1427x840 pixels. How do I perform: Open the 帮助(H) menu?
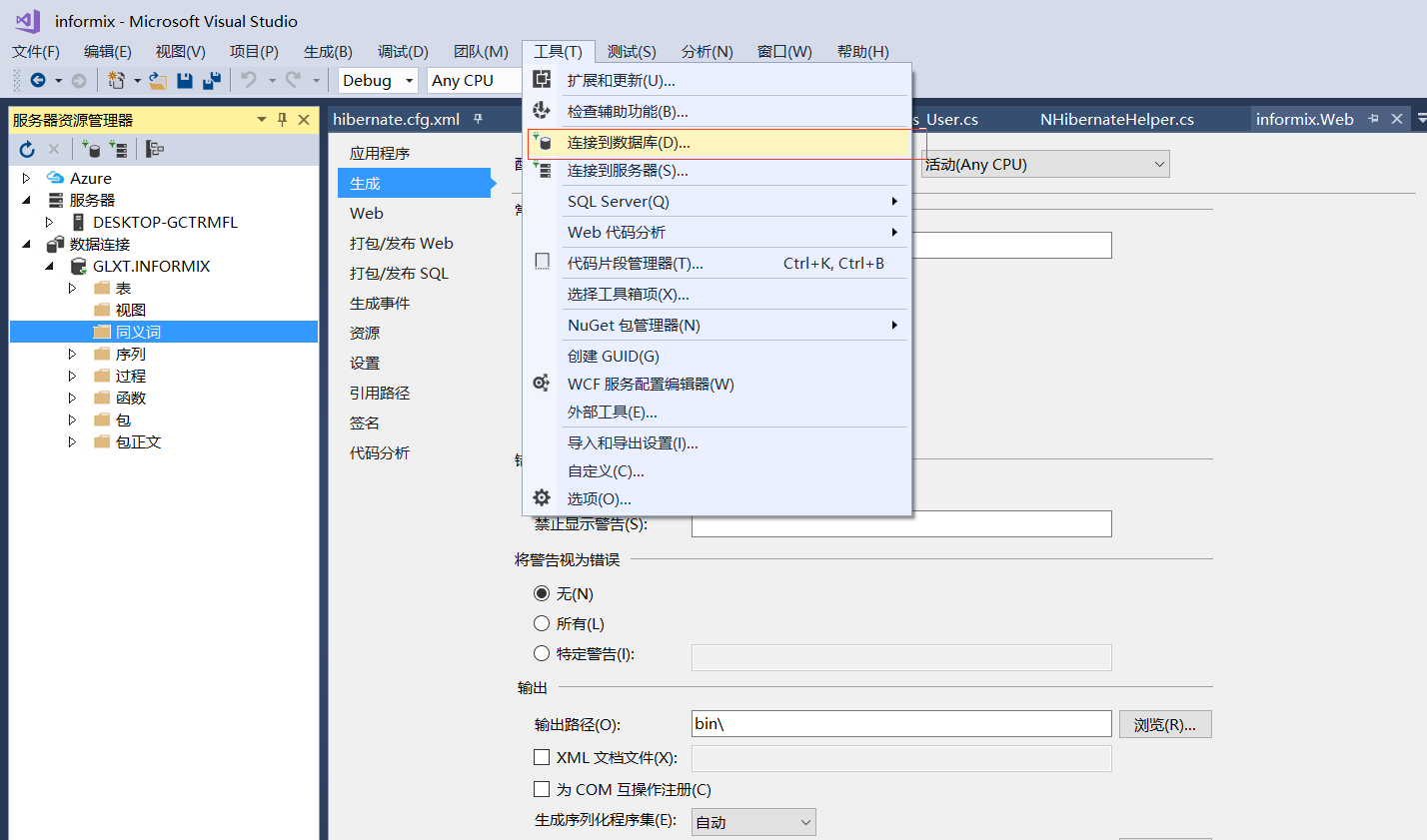(863, 51)
